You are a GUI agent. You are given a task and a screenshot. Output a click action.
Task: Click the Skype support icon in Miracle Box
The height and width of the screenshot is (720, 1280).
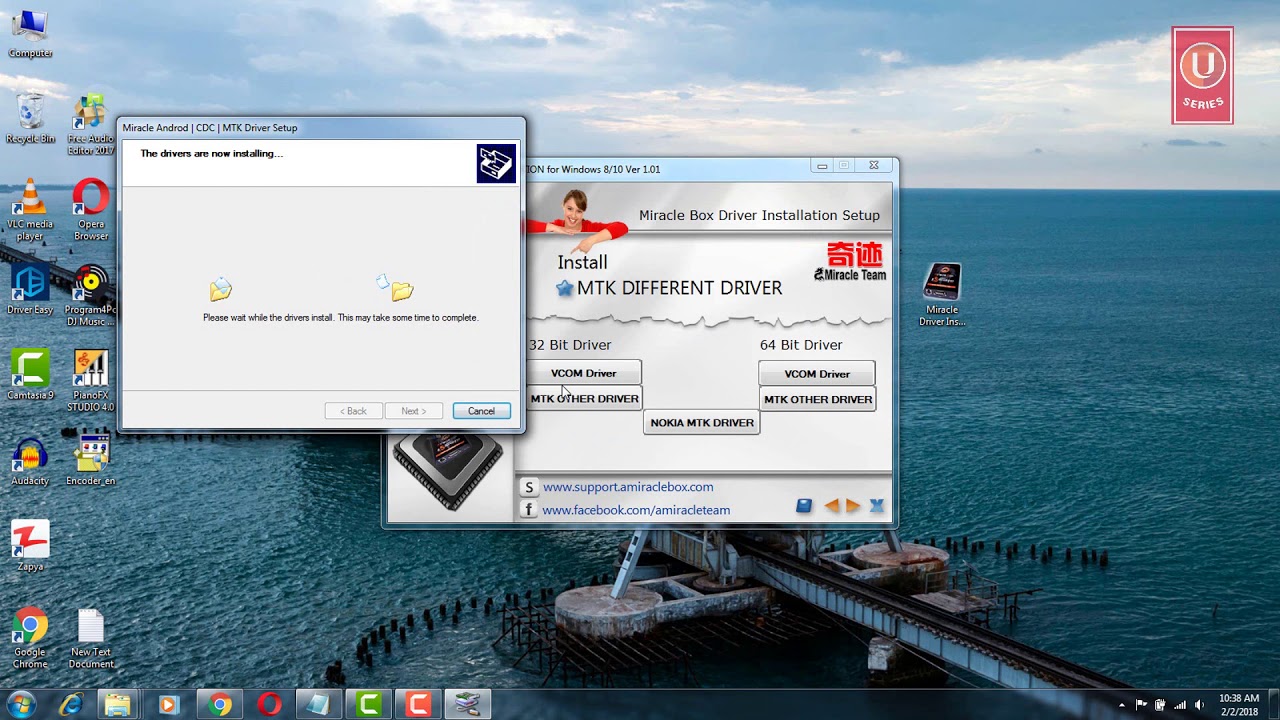pyautogui.click(x=529, y=487)
